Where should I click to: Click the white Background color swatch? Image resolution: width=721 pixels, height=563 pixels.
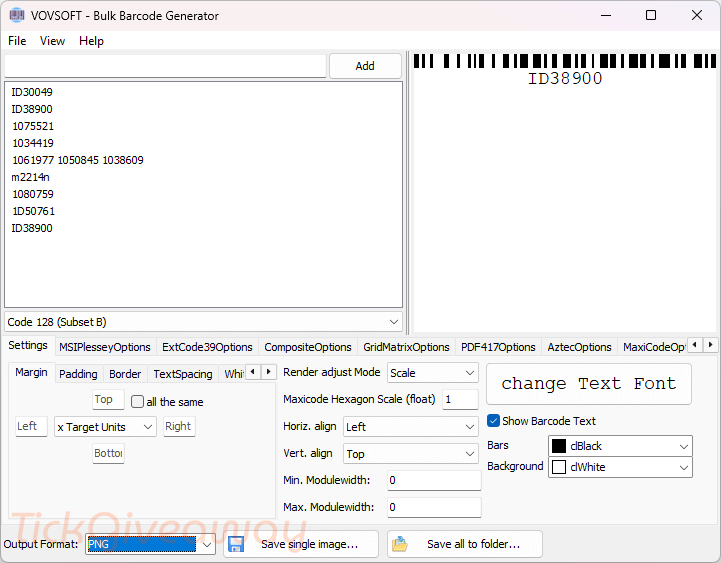click(x=559, y=467)
